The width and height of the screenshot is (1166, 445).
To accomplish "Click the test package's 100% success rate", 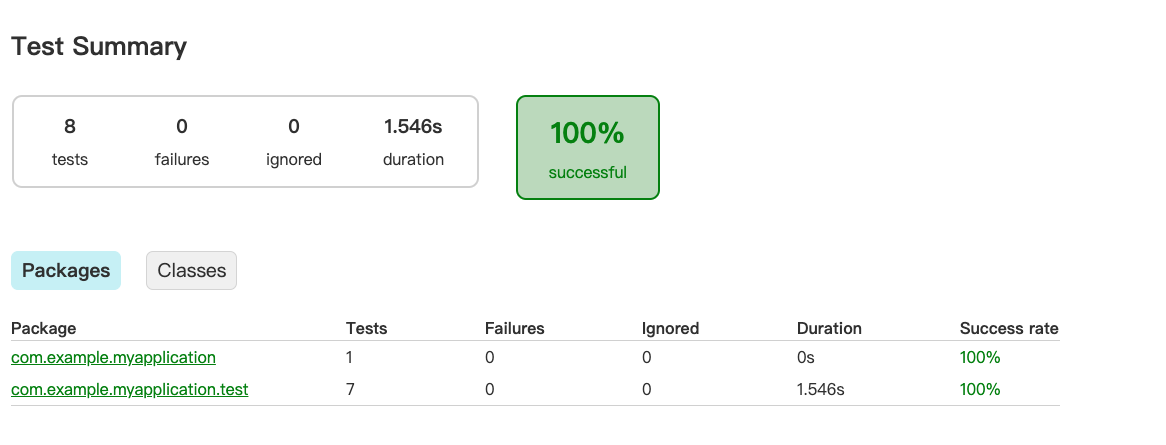I will 980,389.
